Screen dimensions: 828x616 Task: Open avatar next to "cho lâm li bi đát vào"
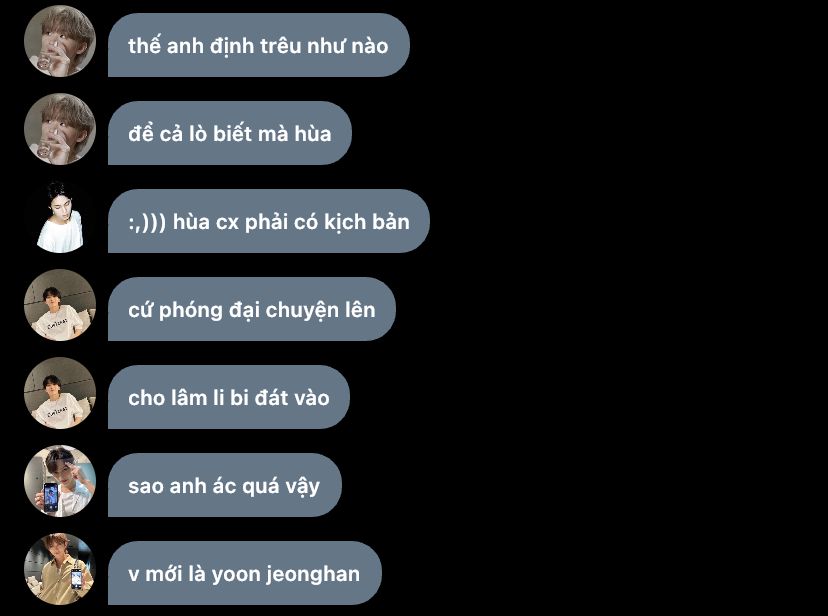coord(60,393)
